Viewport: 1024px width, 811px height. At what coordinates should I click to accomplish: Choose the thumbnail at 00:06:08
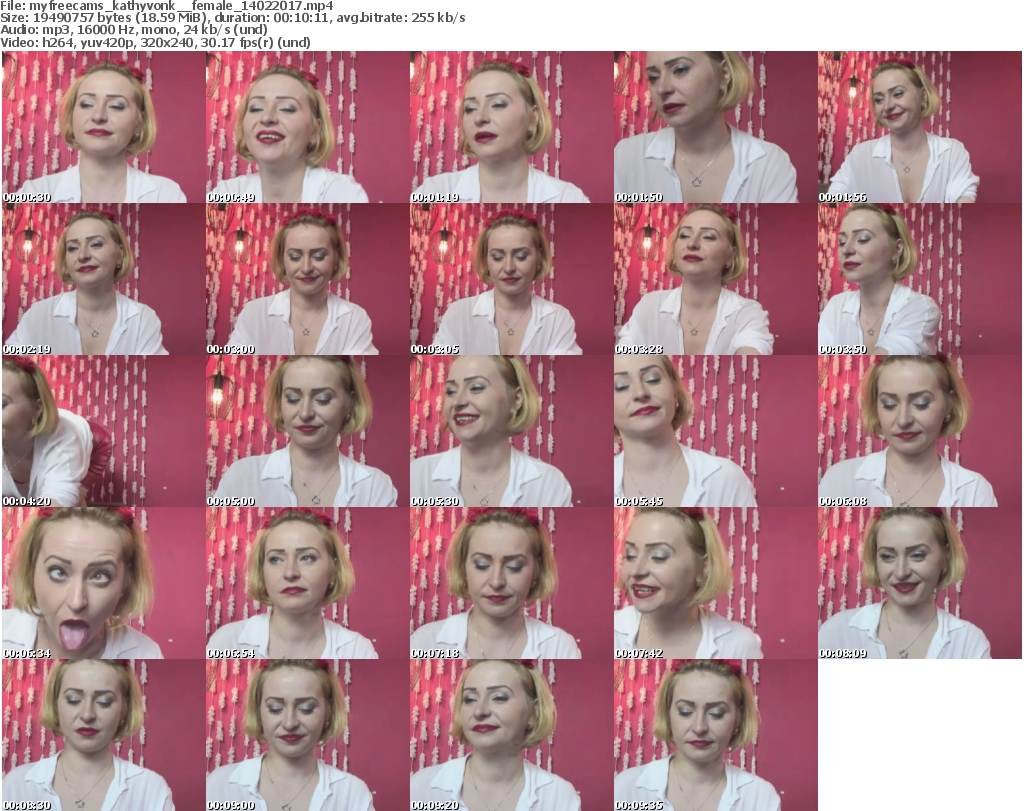click(x=920, y=432)
